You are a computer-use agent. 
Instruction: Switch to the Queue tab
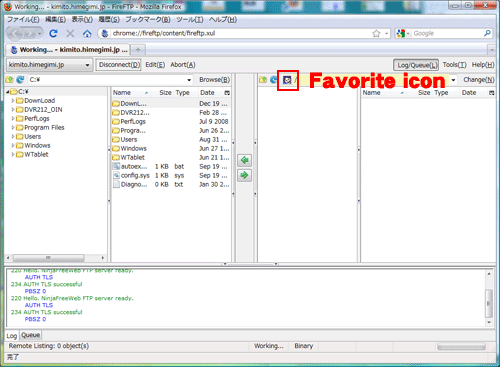click(31, 335)
